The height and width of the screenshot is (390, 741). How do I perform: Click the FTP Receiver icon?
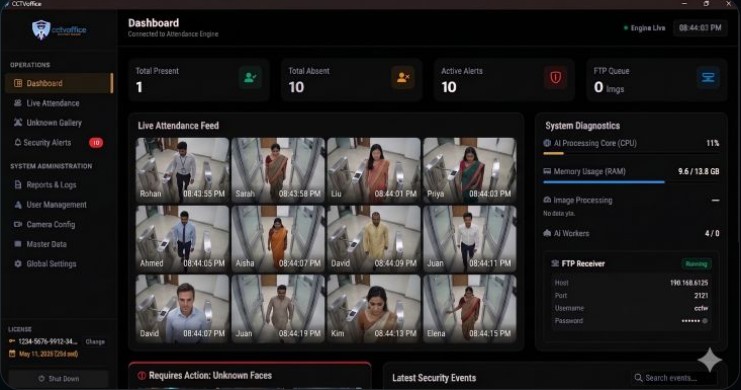point(555,263)
